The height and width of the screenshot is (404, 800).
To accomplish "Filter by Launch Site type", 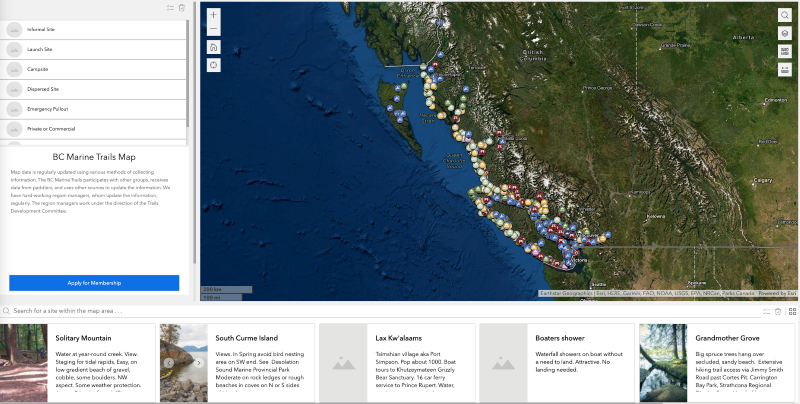I will [x=95, y=49].
